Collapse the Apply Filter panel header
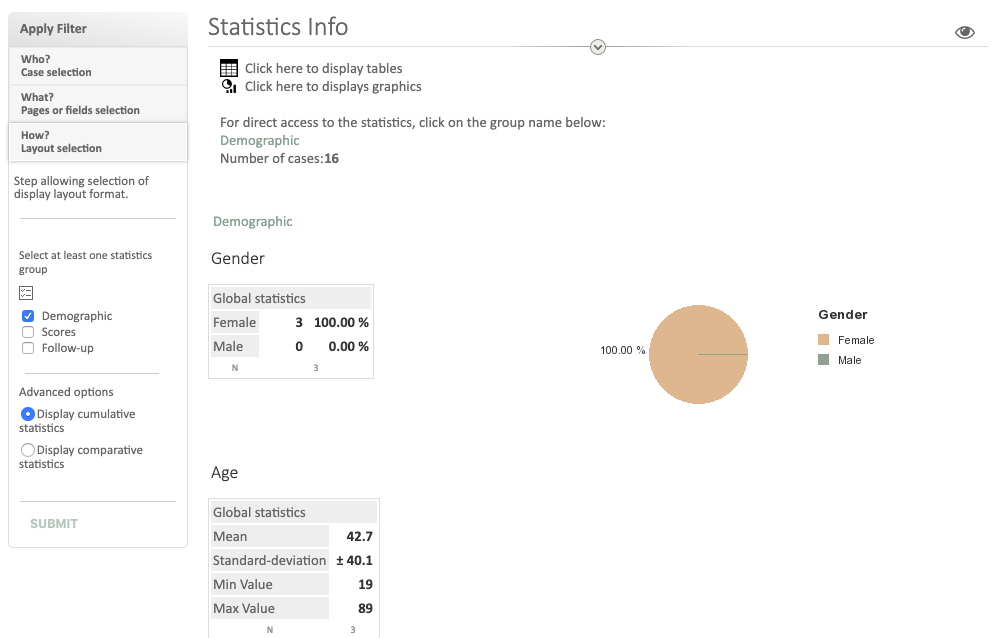 pyautogui.click(x=97, y=29)
